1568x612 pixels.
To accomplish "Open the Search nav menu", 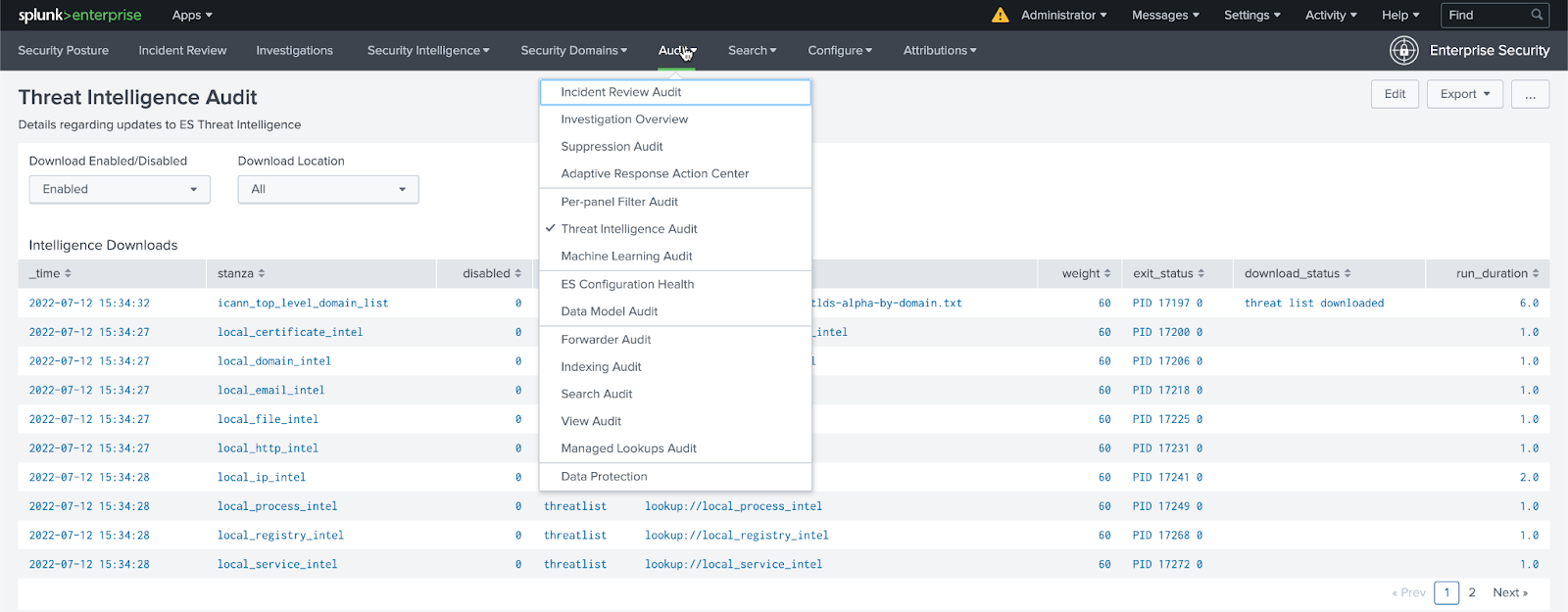I will [752, 50].
